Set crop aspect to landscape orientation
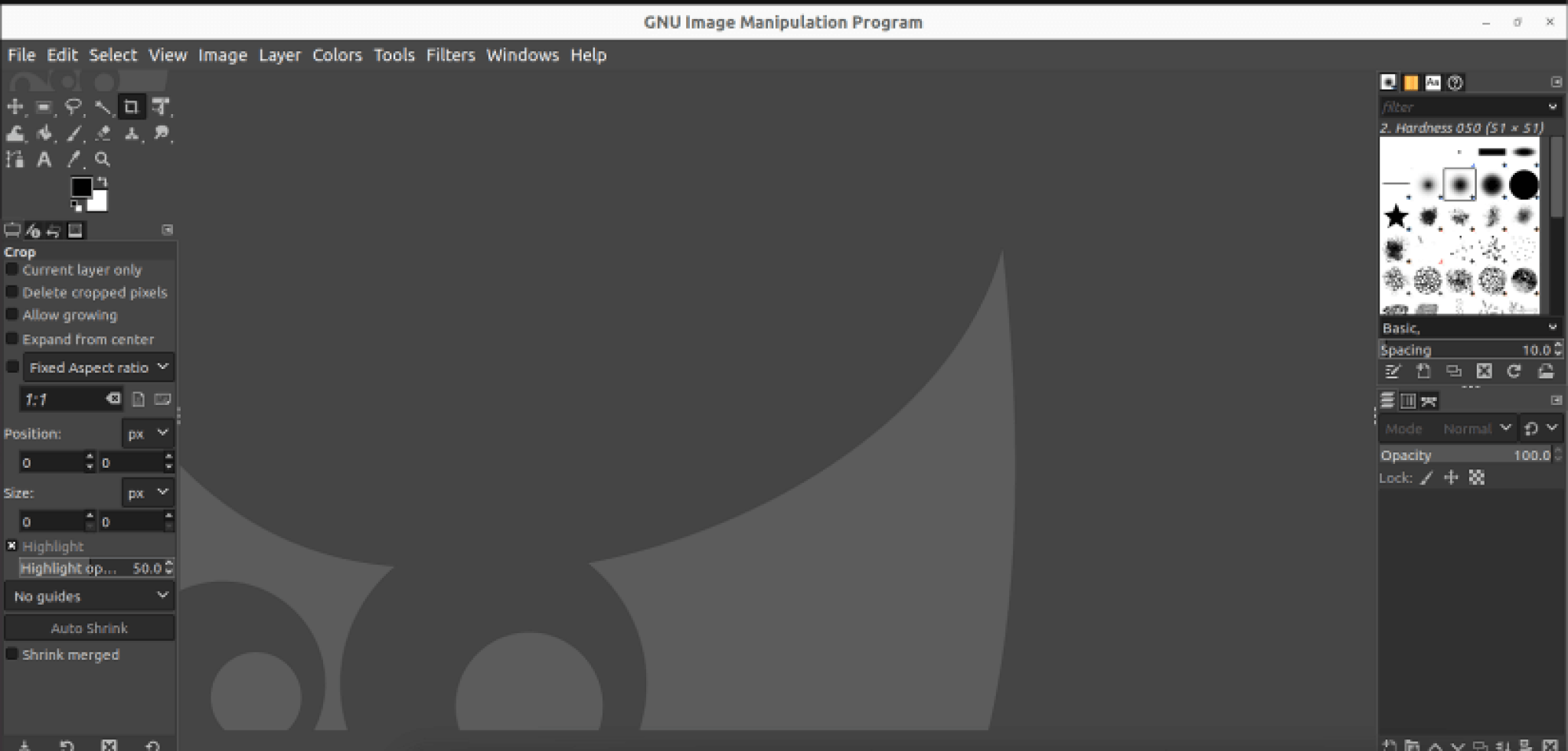Image resolution: width=1568 pixels, height=751 pixels. [x=162, y=399]
